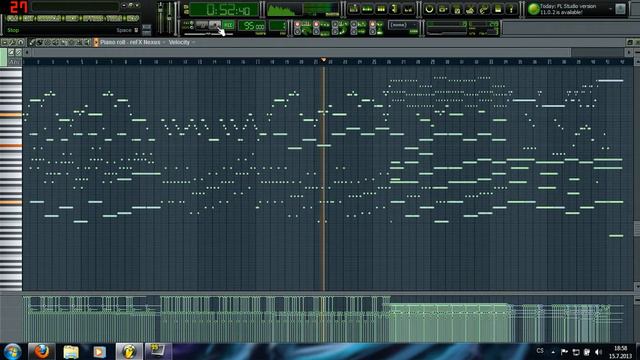Click the Play transport button
The width and height of the screenshot is (640, 360).
click(x=201, y=25)
